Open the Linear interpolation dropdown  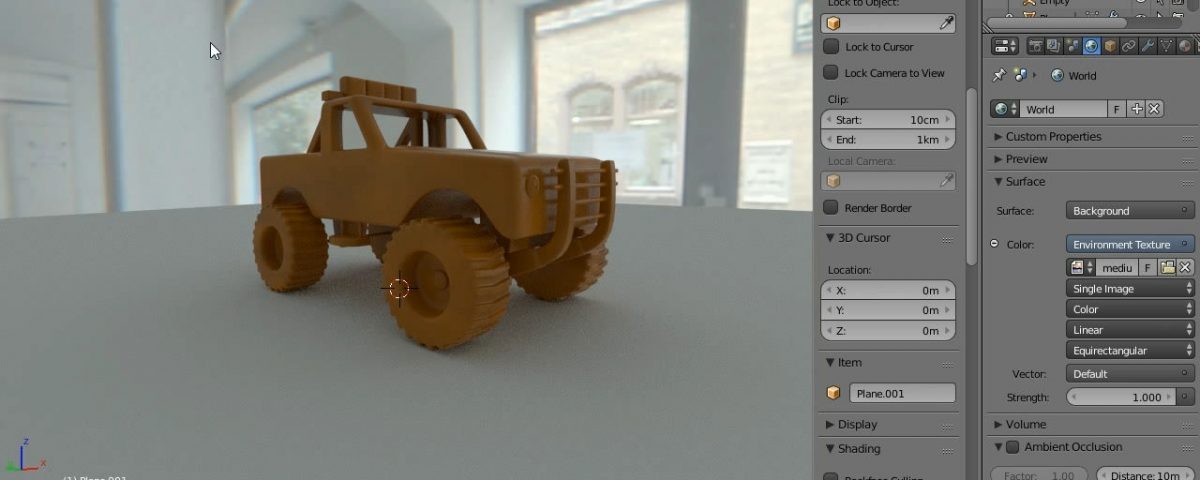(x=1130, y=330)
